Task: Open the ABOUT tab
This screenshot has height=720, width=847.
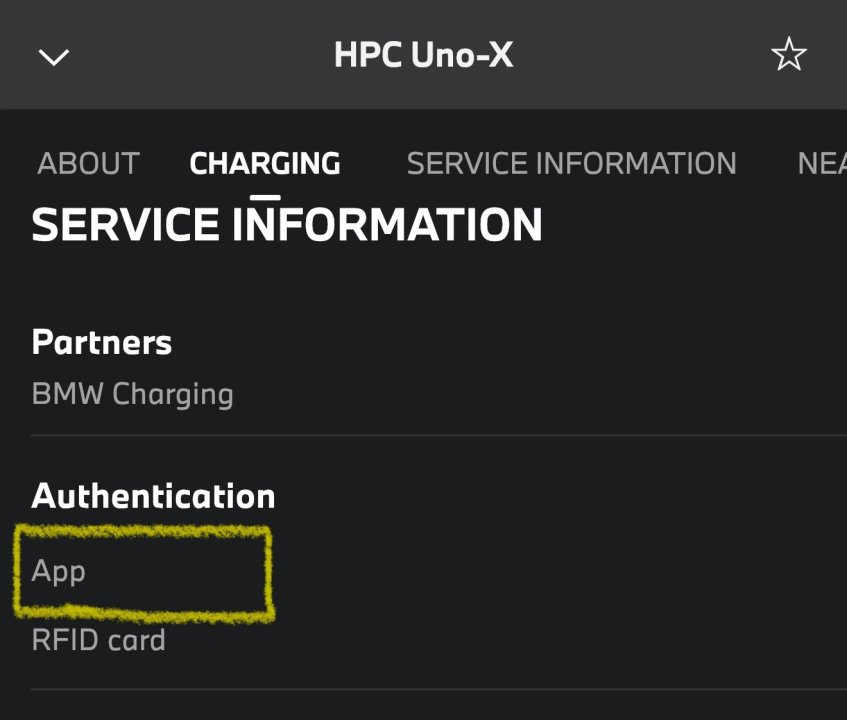Action: pyautogui.click(x=88, y=163)
